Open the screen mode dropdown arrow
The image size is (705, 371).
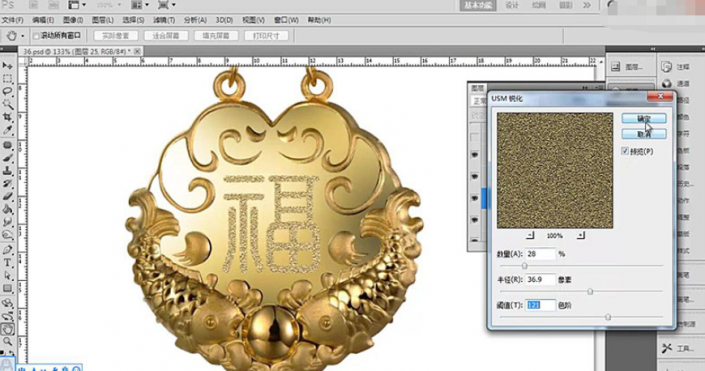coord(174,5)
